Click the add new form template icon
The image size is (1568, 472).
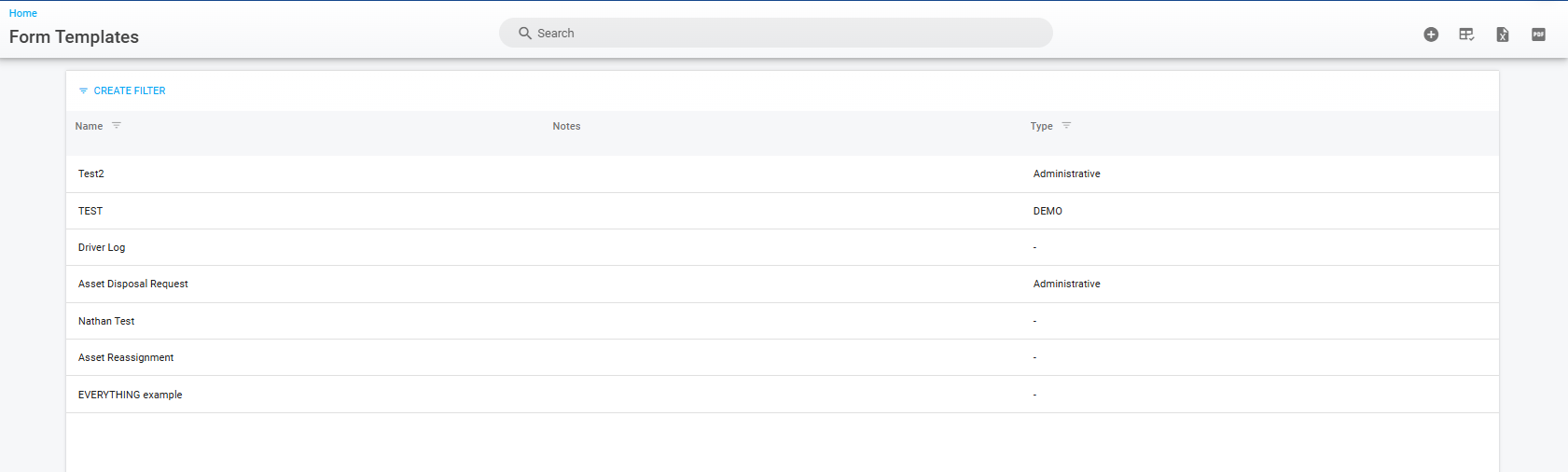coord(1431,35)
